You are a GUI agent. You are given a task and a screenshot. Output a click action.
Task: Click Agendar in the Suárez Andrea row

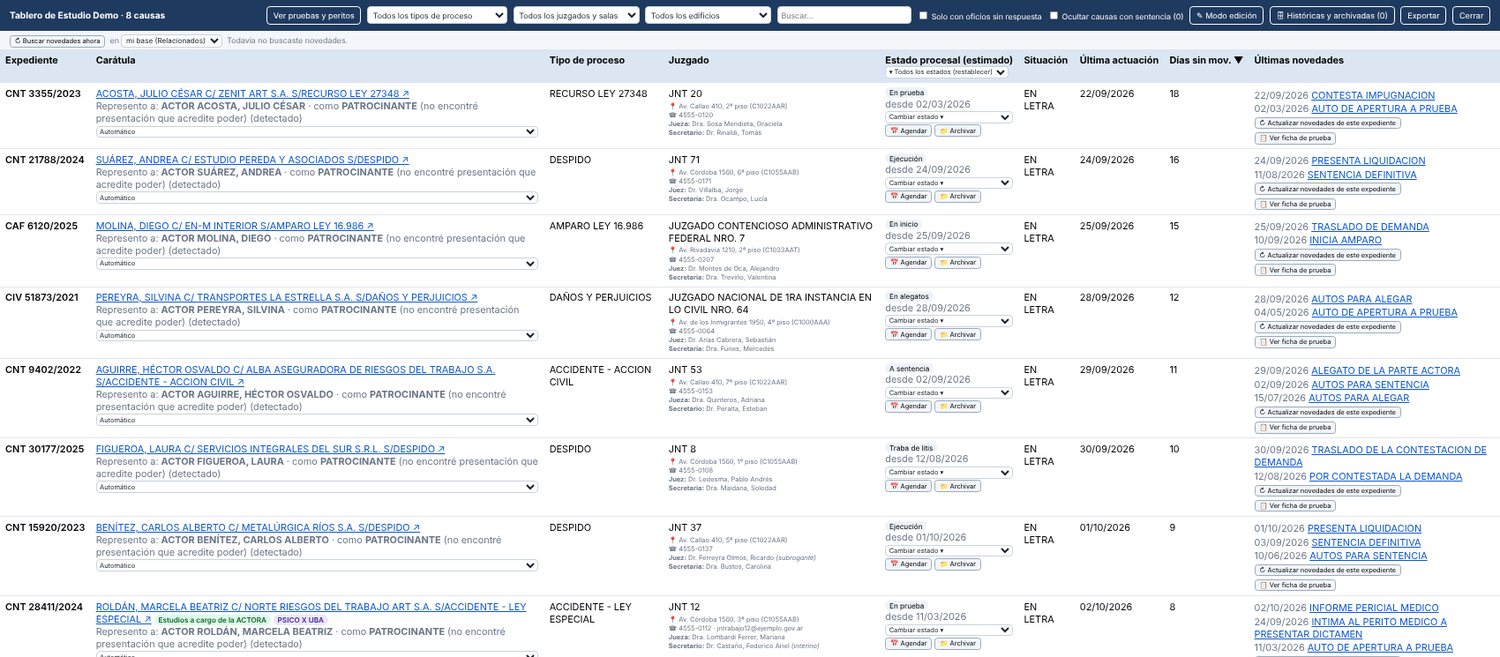click(x=908, y=196)
